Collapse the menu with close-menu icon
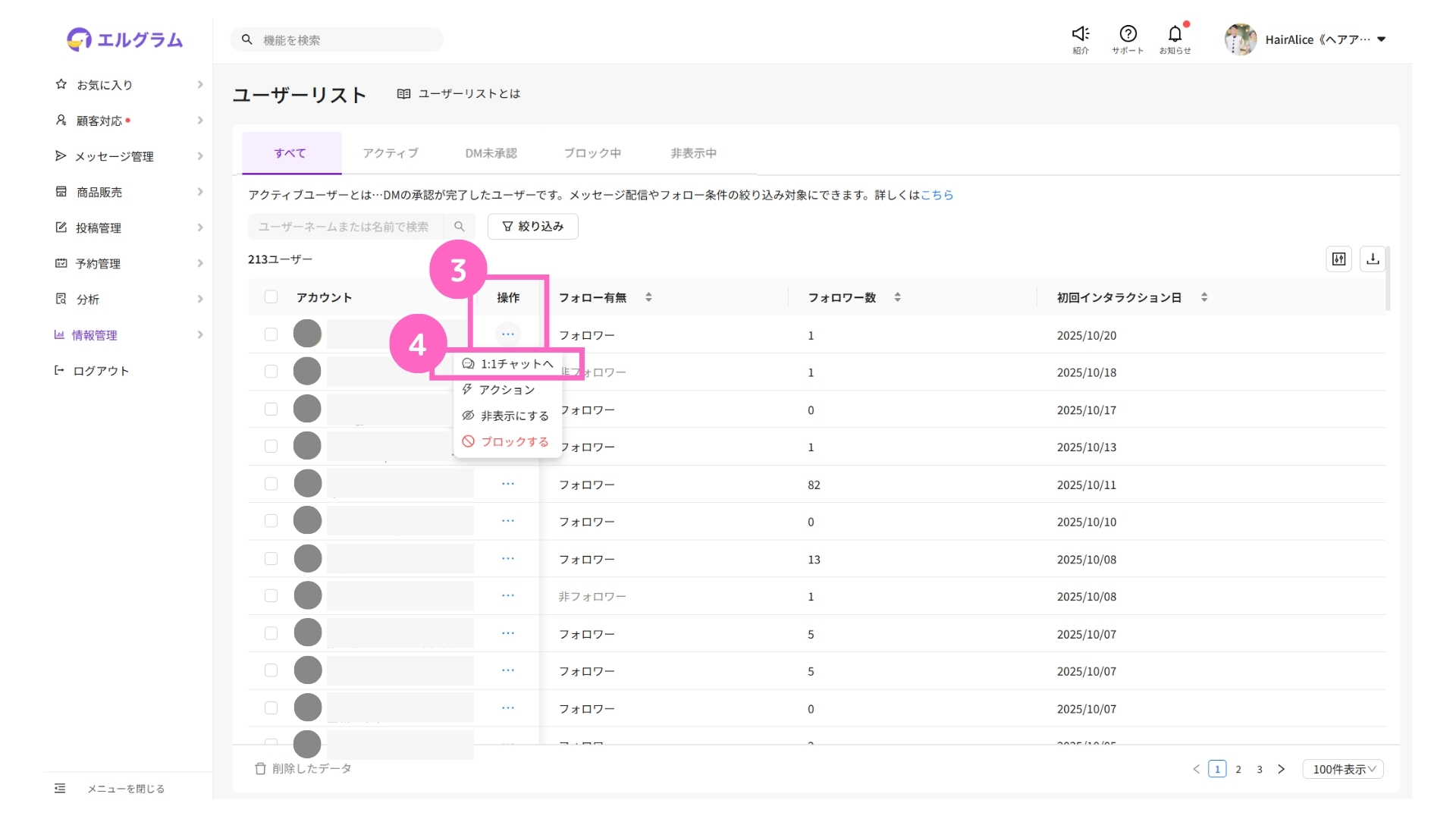 [x=61, y=789]
